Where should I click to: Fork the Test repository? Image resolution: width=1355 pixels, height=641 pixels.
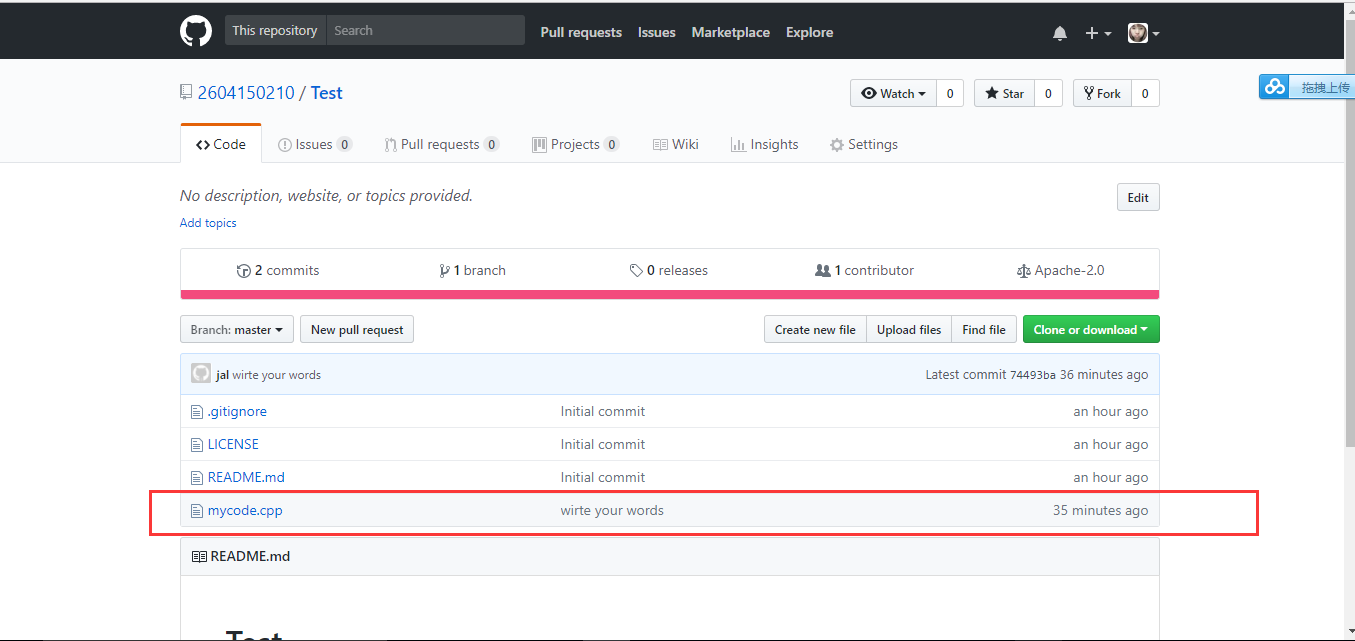point(1103,93)
